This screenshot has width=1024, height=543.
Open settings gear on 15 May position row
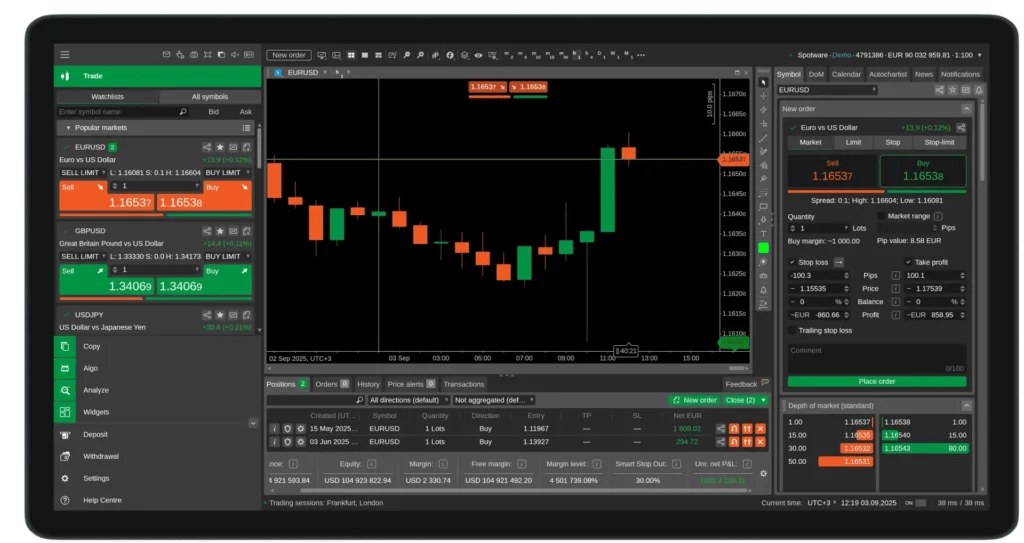tap(300, 429)
